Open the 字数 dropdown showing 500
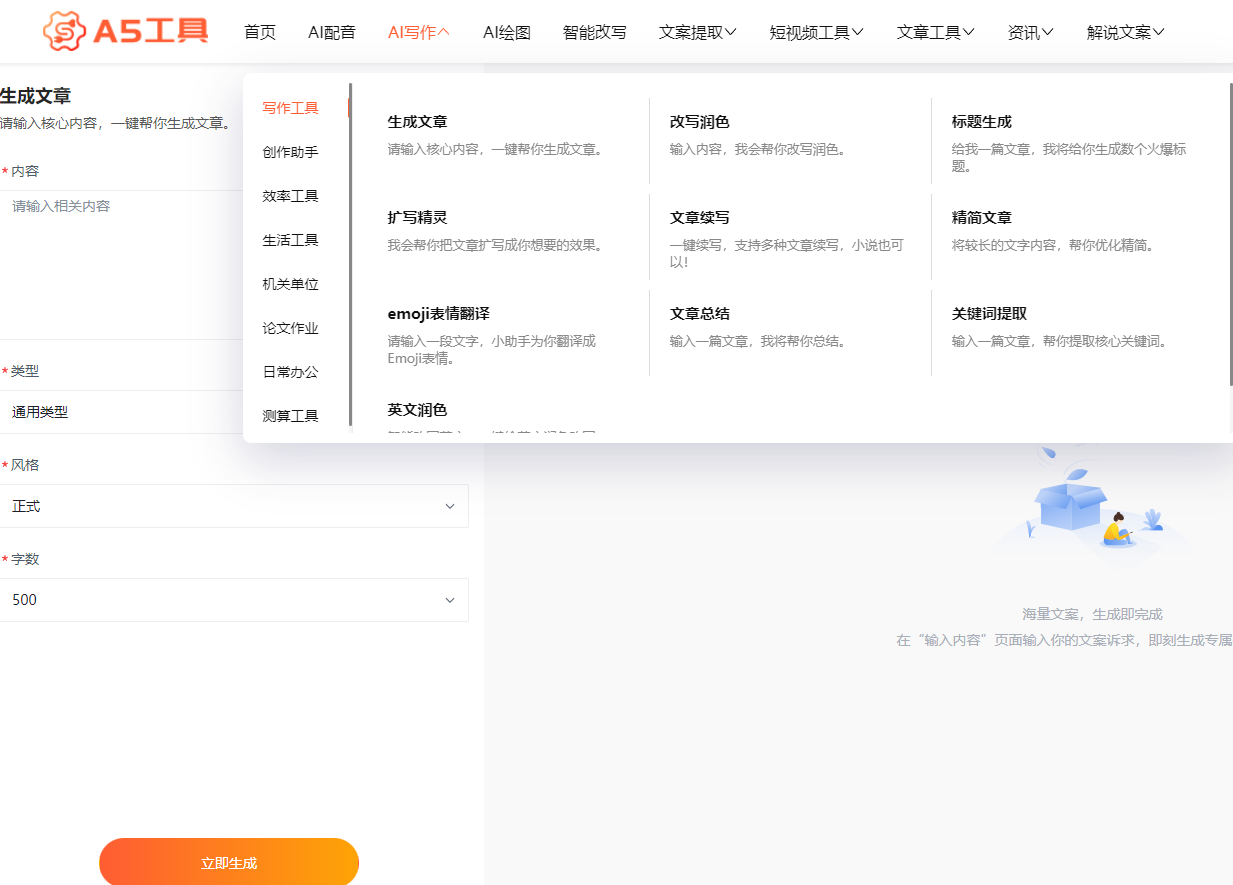Viewport: 1233px width, 885px height. pyautogui.click(x=234, y=600)
